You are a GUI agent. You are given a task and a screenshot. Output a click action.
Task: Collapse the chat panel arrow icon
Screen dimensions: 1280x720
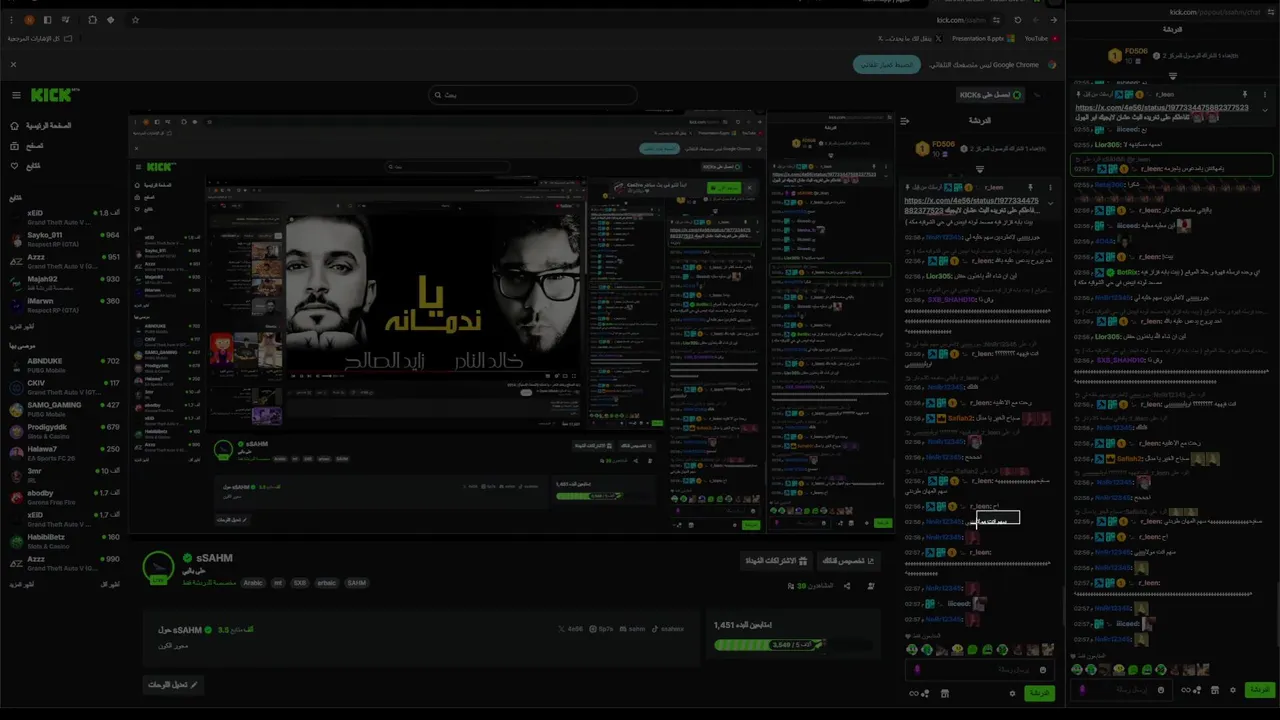(x=904, y=121)
